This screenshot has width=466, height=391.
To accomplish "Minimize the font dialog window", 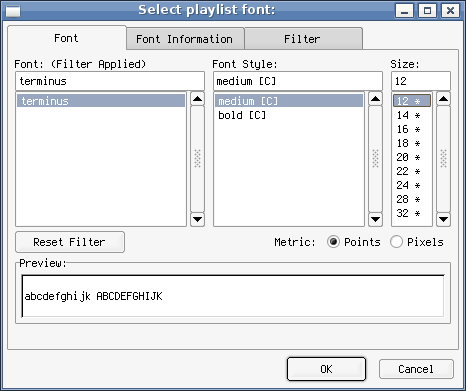I will [x=405, y=11].
